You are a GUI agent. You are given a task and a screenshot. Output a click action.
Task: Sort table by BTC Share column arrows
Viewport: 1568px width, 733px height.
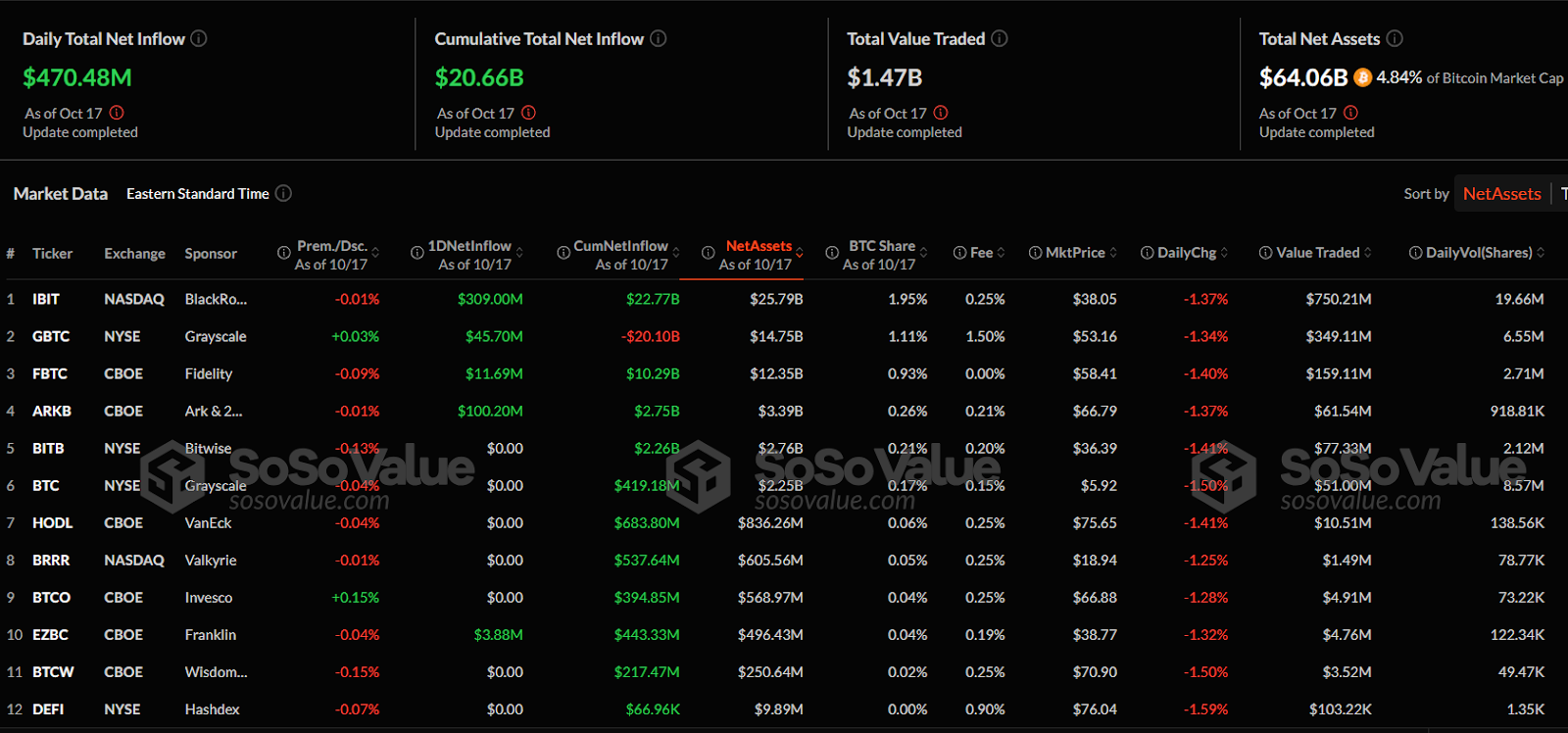(x=923, y=253)
